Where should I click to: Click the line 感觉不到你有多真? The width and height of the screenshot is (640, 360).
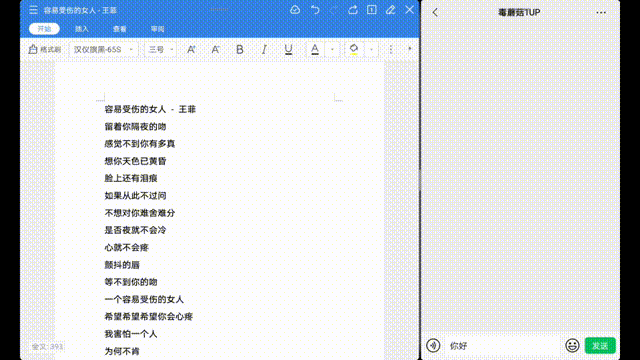point(140,144)
